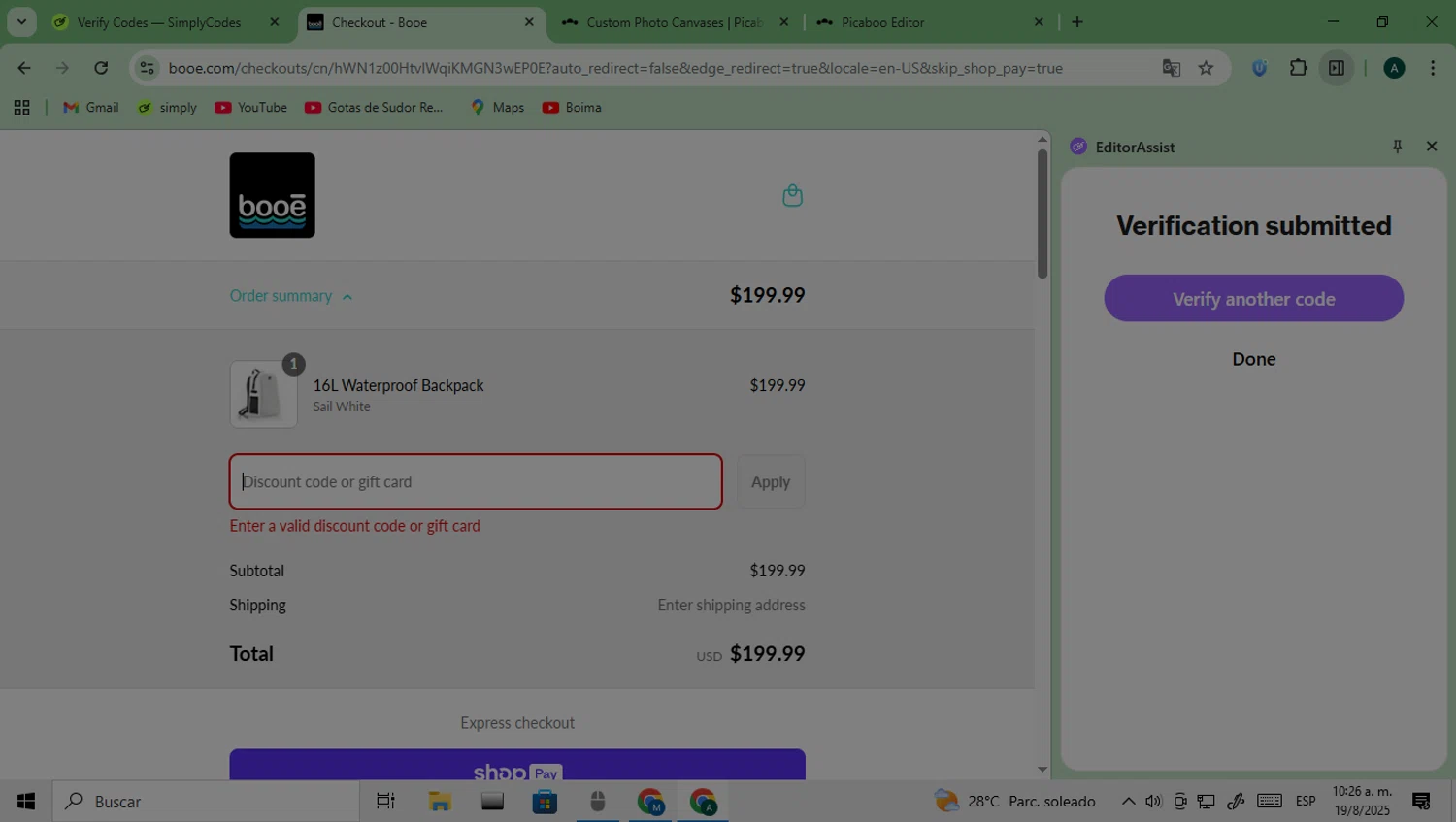
Task: Open the Chrome profile avatar A
Action: 1394,68
